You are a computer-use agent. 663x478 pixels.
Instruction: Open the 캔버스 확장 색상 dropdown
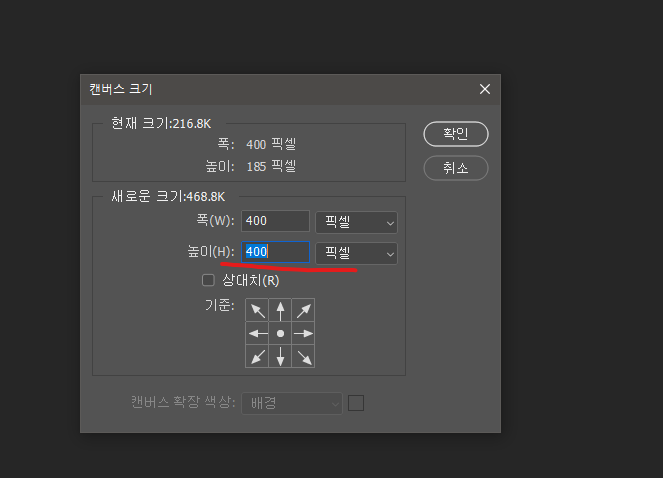(x=291, y=403)
